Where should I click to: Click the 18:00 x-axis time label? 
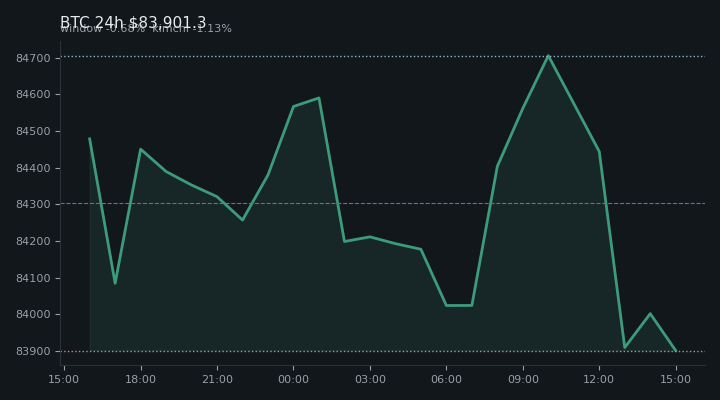[x=141, y=379]
